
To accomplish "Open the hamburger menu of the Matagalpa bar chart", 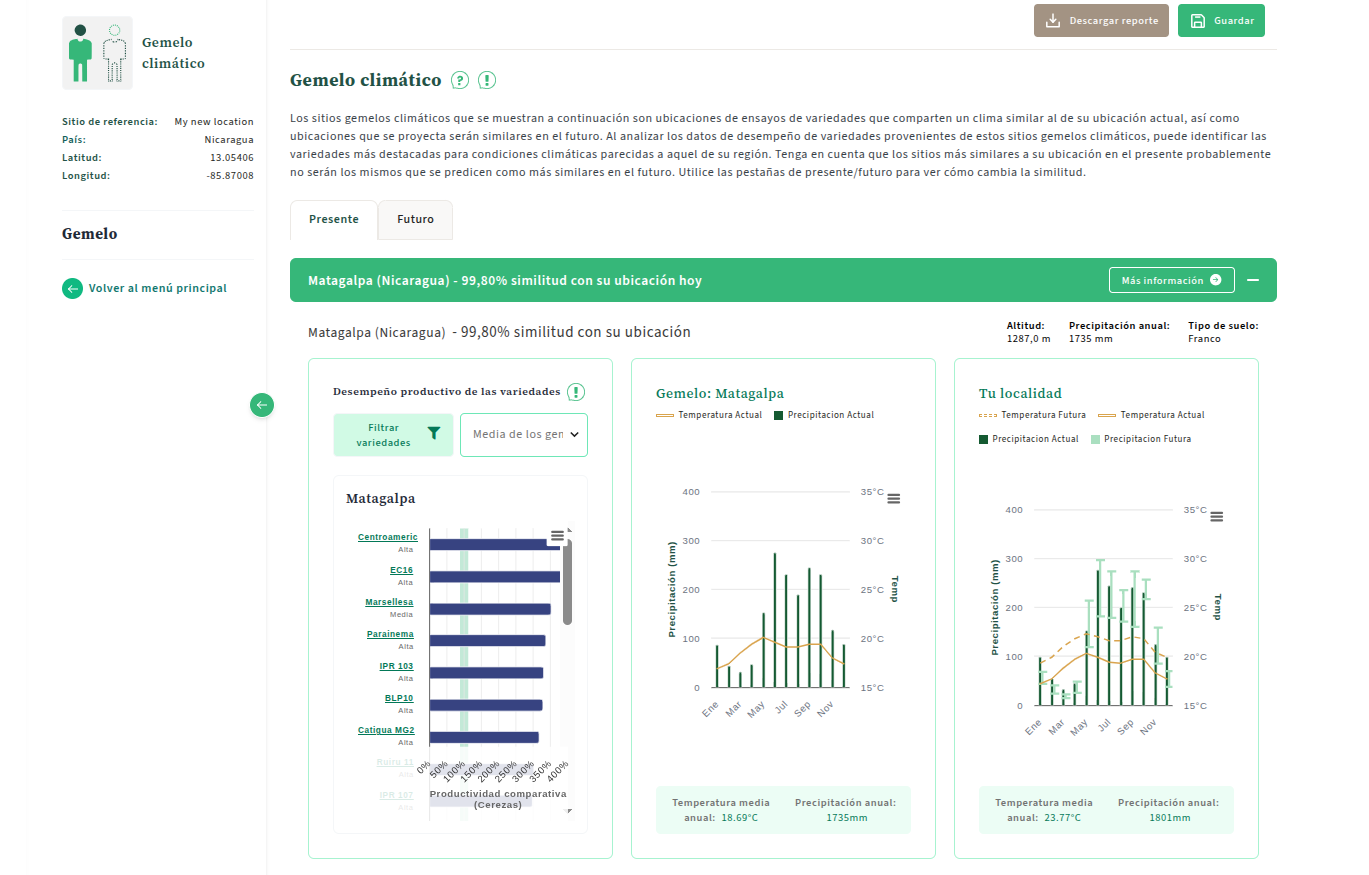I will (x=557, y=536).
